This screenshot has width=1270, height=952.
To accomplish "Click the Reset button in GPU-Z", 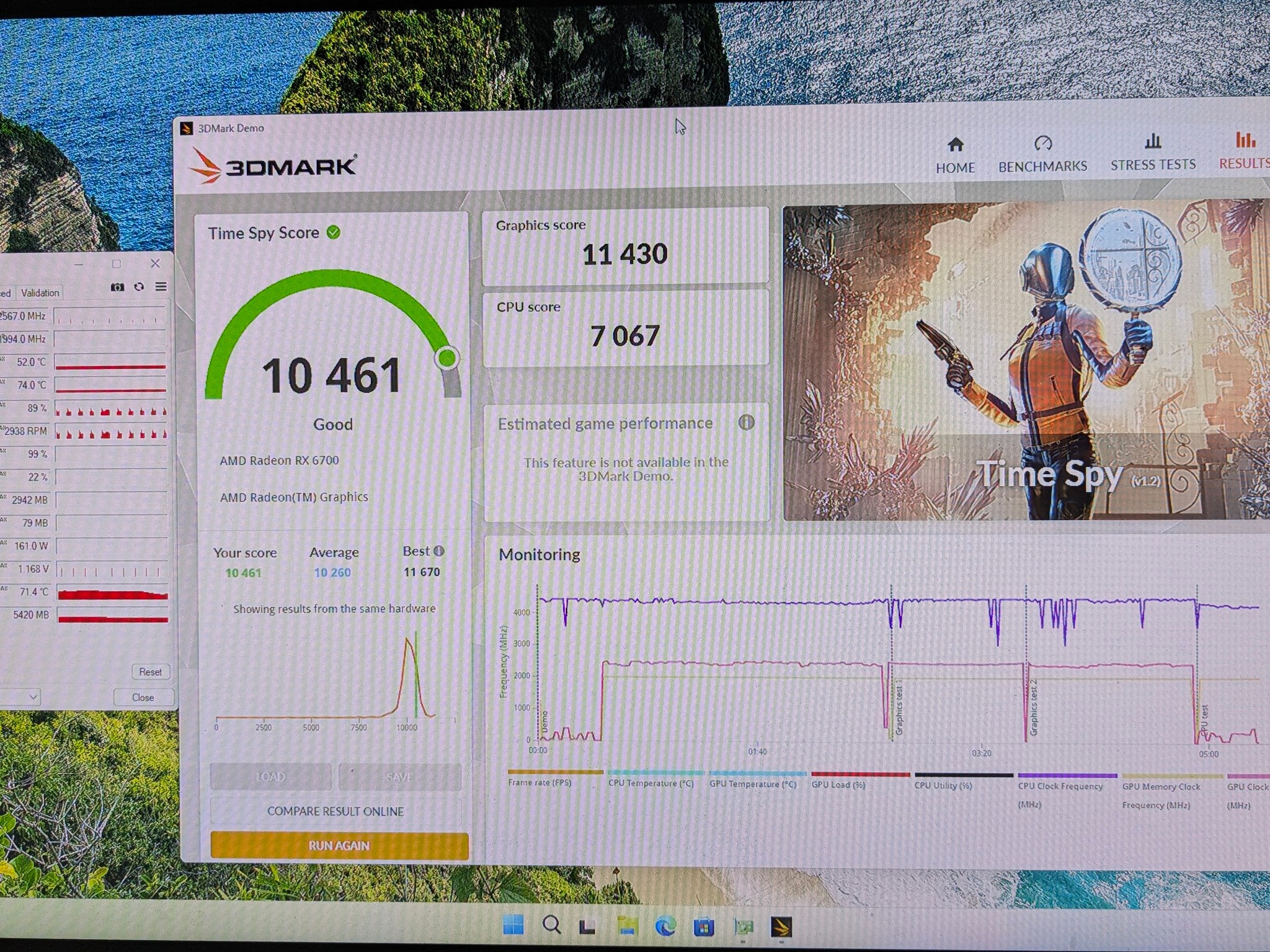I will click(x=151, y=672).
